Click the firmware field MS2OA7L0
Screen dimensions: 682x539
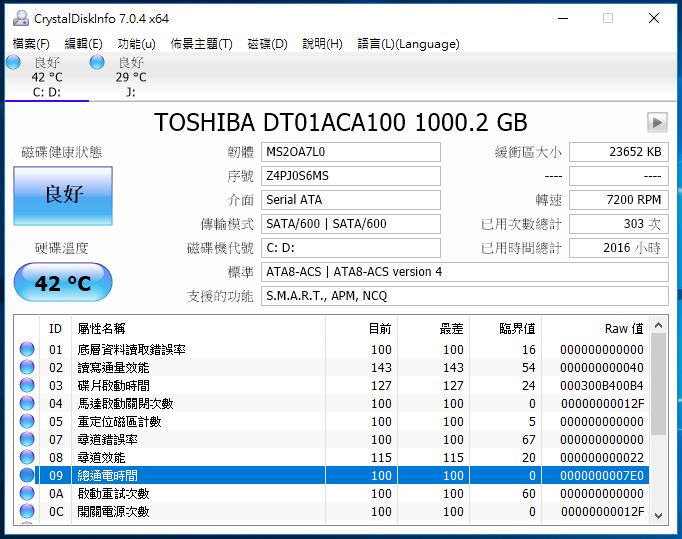(x=351, y=152)
